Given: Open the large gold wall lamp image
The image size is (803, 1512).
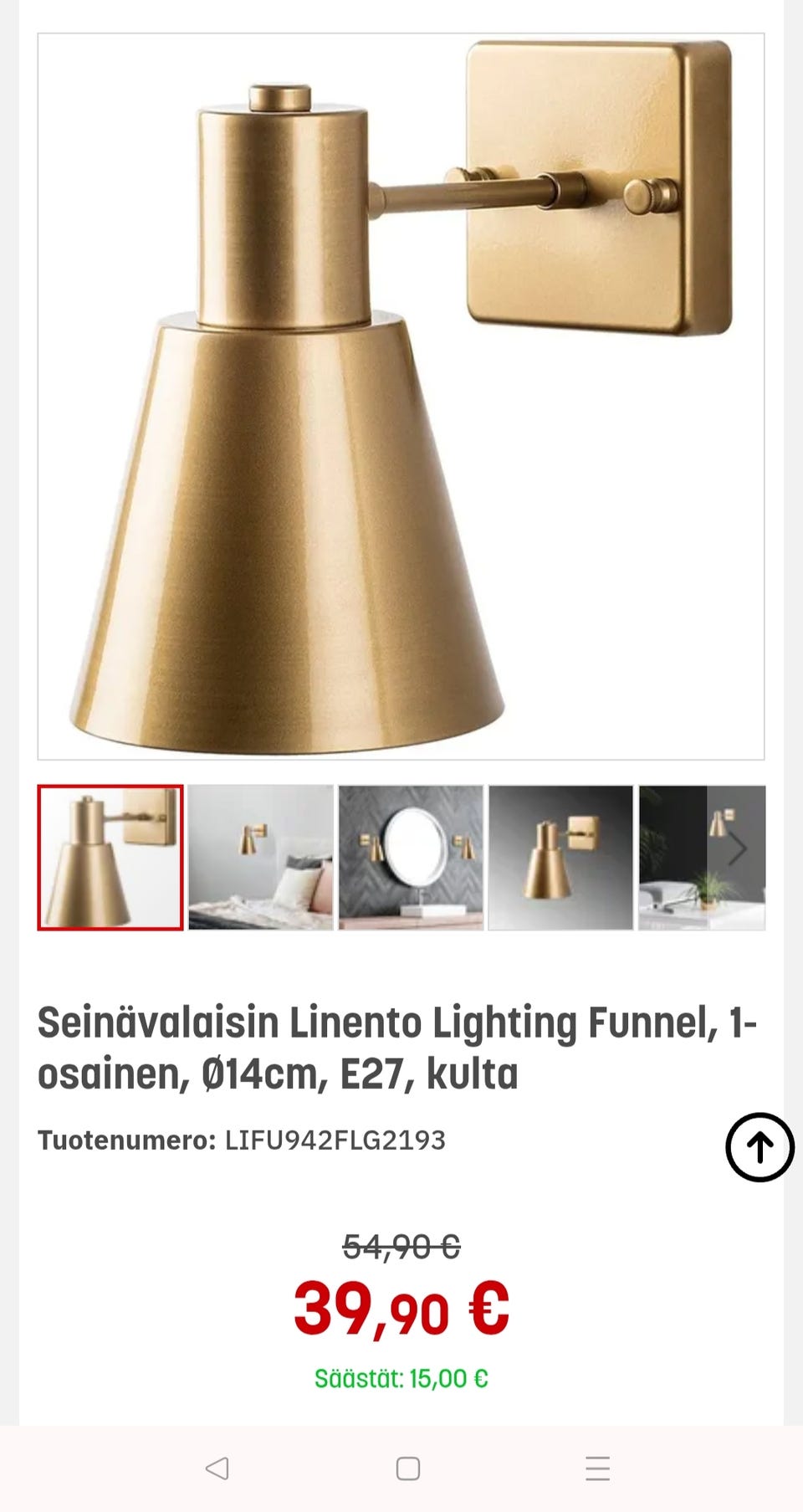Looking at the screenshot, I should point(401,397).
